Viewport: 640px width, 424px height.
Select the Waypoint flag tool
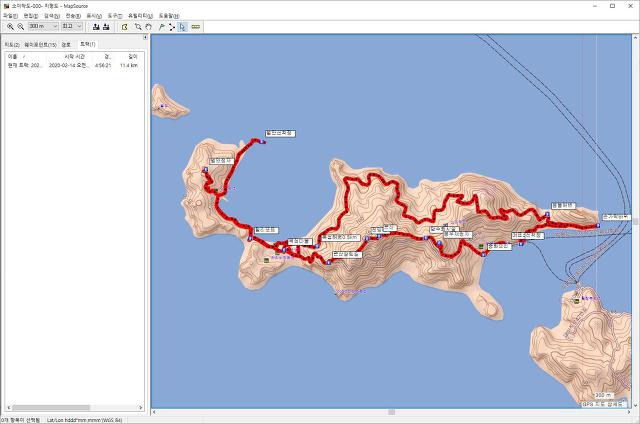[161, 27]
